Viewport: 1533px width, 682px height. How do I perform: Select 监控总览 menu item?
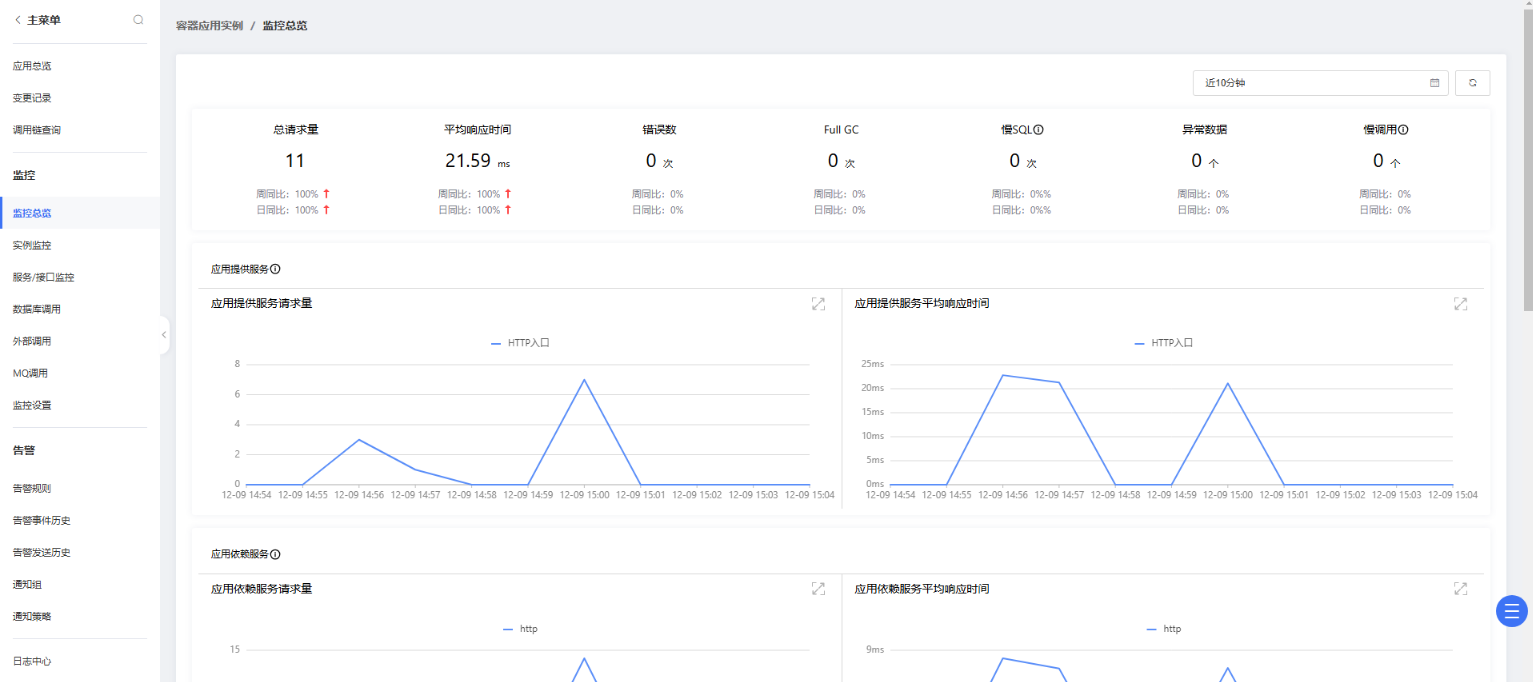pos(80,213)
